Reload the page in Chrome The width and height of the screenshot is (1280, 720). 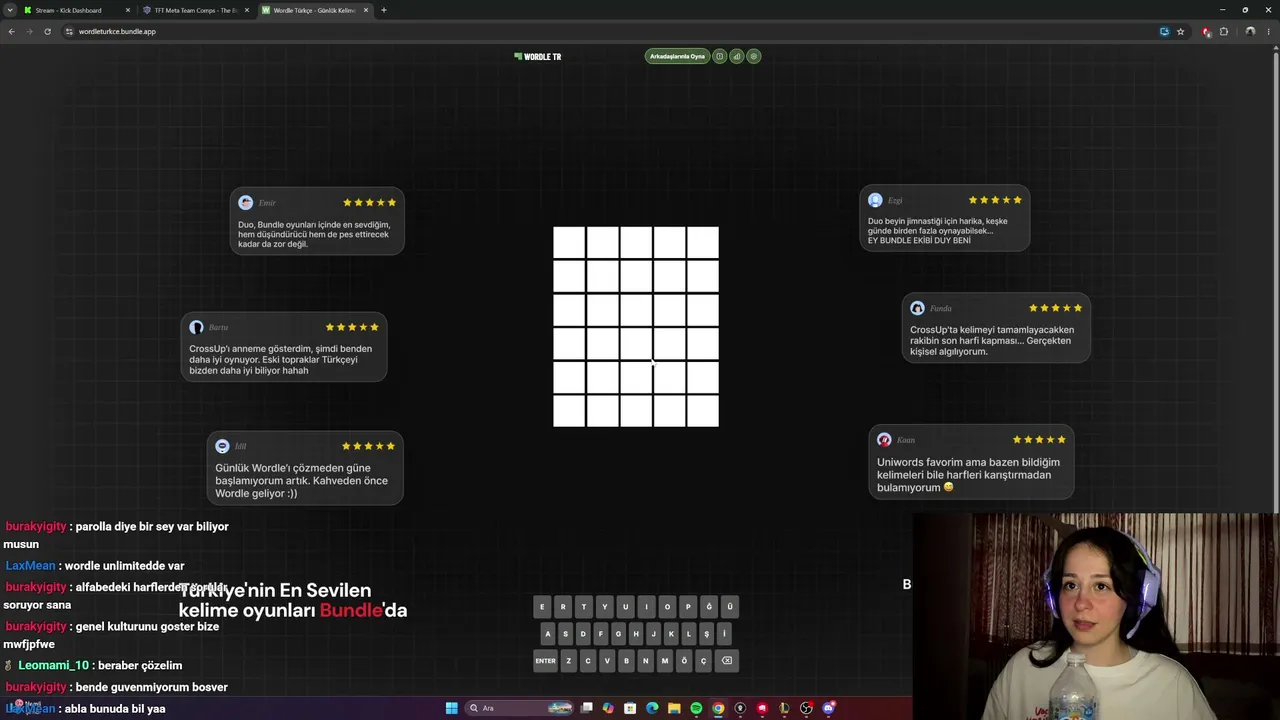pos(47,32)
